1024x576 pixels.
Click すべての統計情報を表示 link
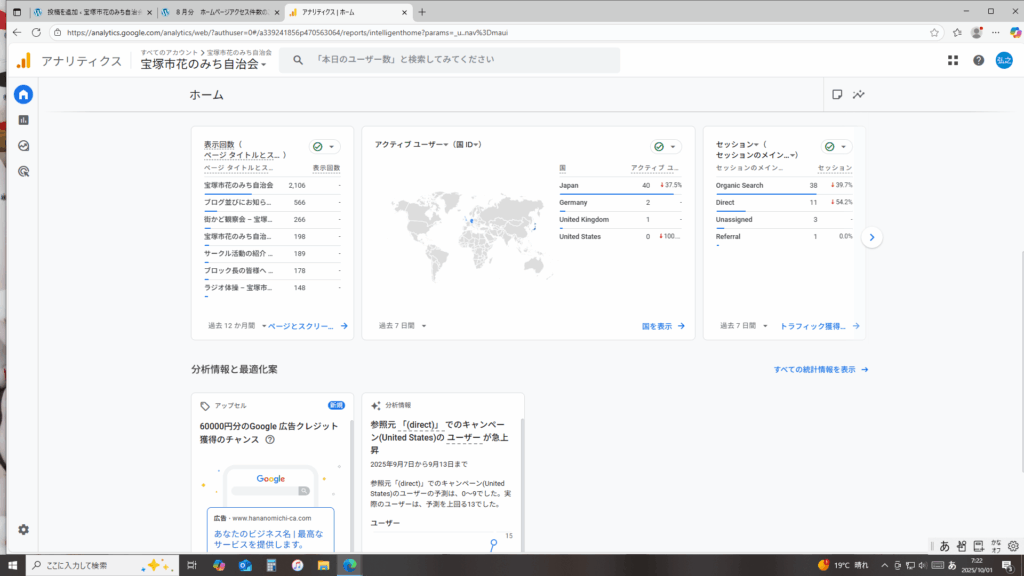(820, 369)
